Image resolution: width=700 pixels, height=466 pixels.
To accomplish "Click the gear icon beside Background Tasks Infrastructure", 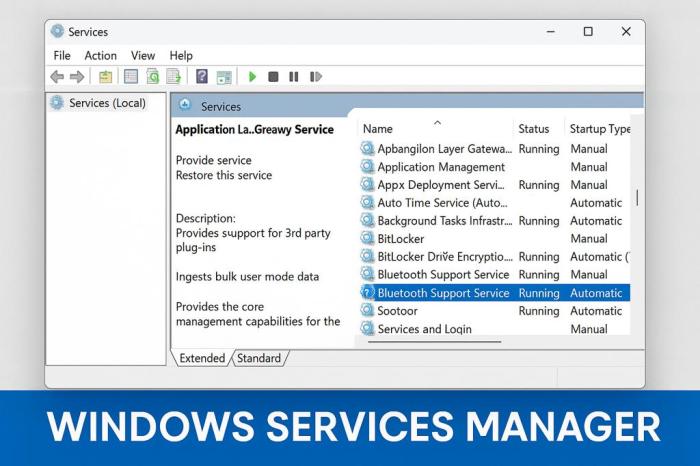I will [x=367, y=221].
